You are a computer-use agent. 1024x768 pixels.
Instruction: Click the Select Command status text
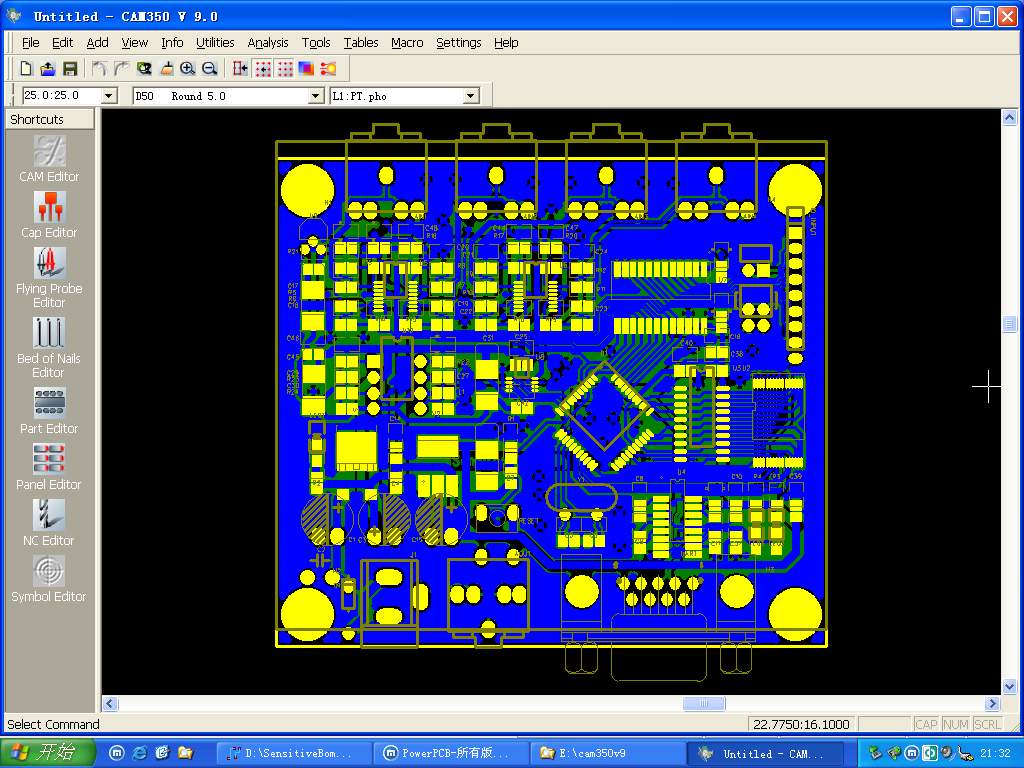point(54,724)
